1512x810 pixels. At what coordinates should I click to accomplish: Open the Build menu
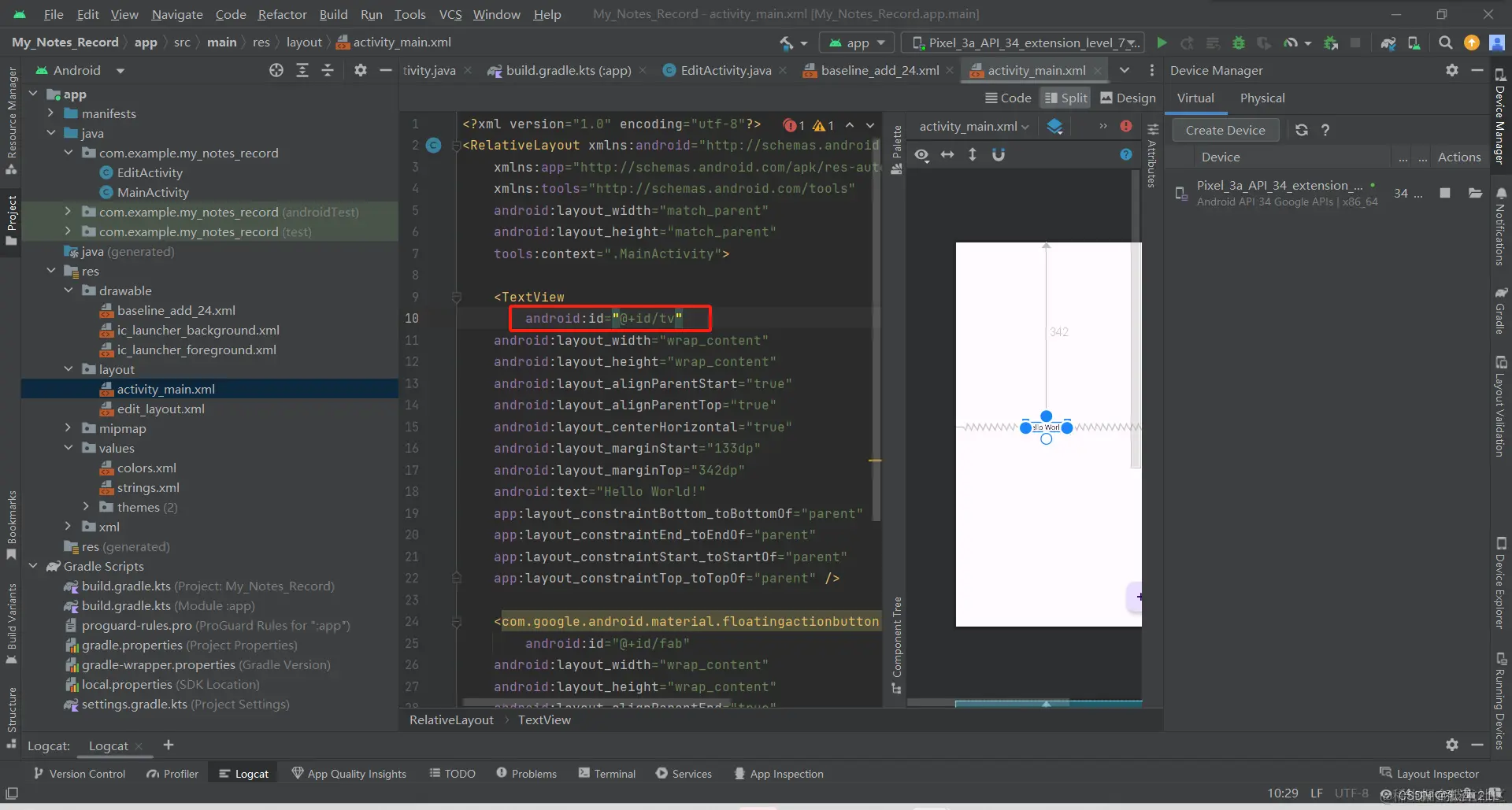pos(333,14)
